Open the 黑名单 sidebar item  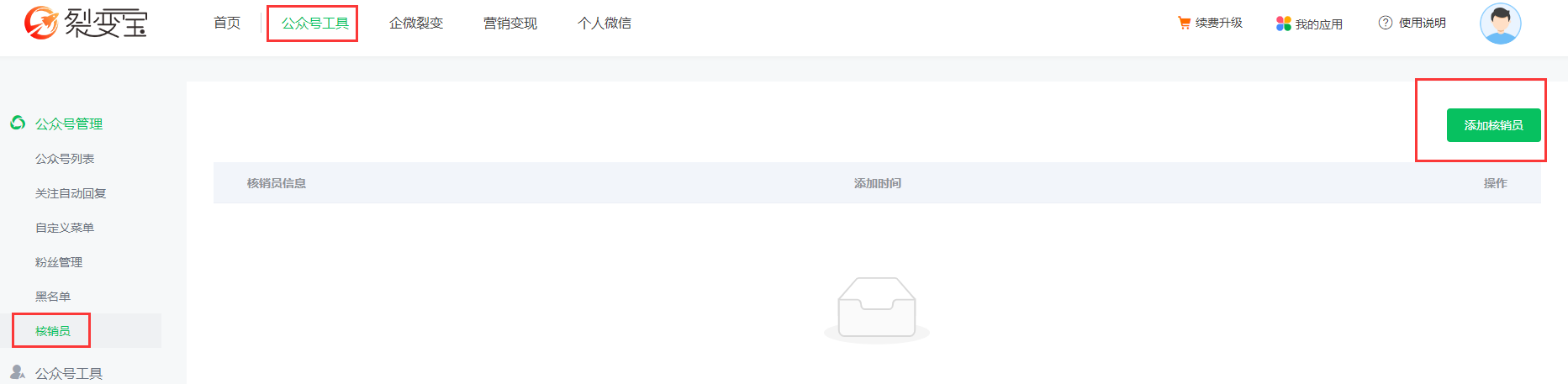pyautogui.click(x=53, y=297)
